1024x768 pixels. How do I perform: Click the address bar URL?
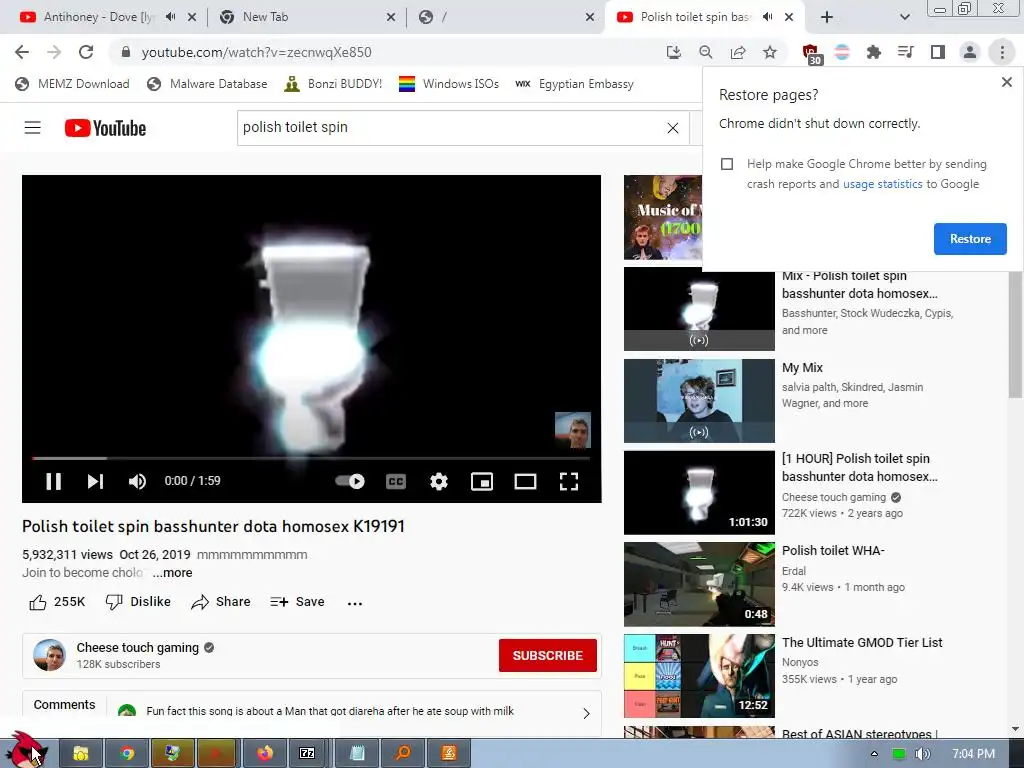pyautogui.click(x=256, y=52)
